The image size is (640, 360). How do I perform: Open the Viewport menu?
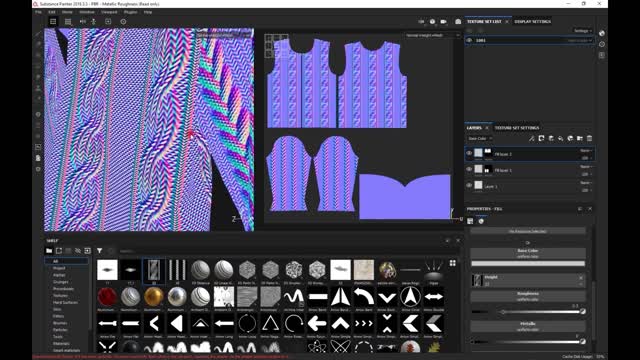[109, 12]
